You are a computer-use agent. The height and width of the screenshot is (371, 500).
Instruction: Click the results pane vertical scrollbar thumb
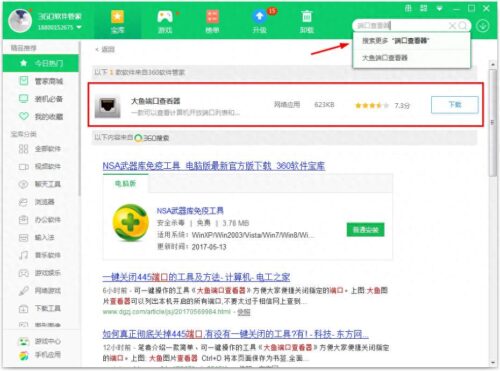(493, 123)
